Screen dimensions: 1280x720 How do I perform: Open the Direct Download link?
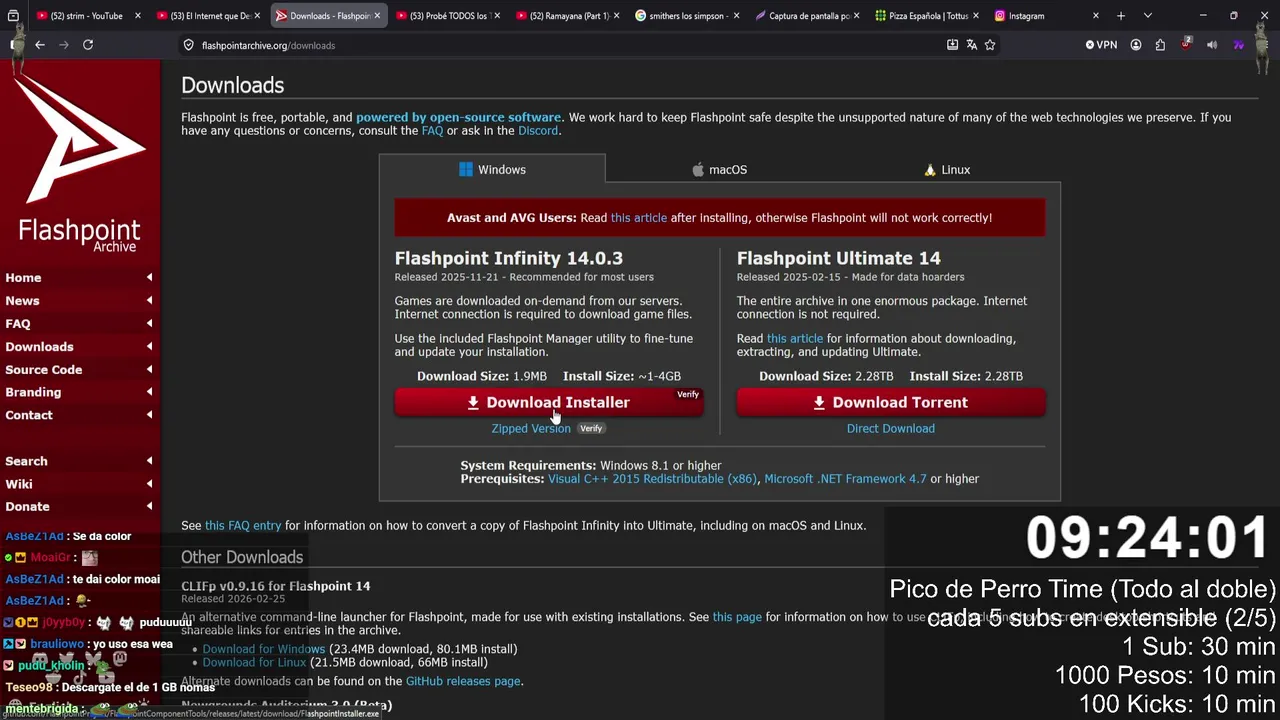[x=891, y=429]
